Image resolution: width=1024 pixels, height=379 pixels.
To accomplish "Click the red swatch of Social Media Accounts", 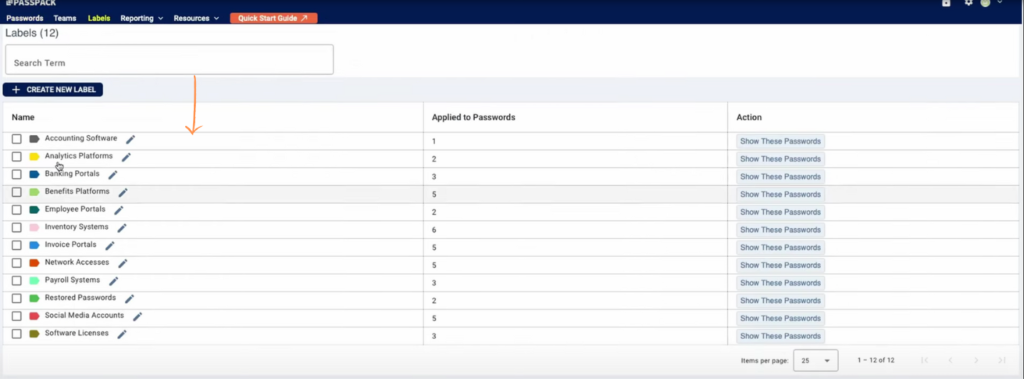I will [35, 316].
